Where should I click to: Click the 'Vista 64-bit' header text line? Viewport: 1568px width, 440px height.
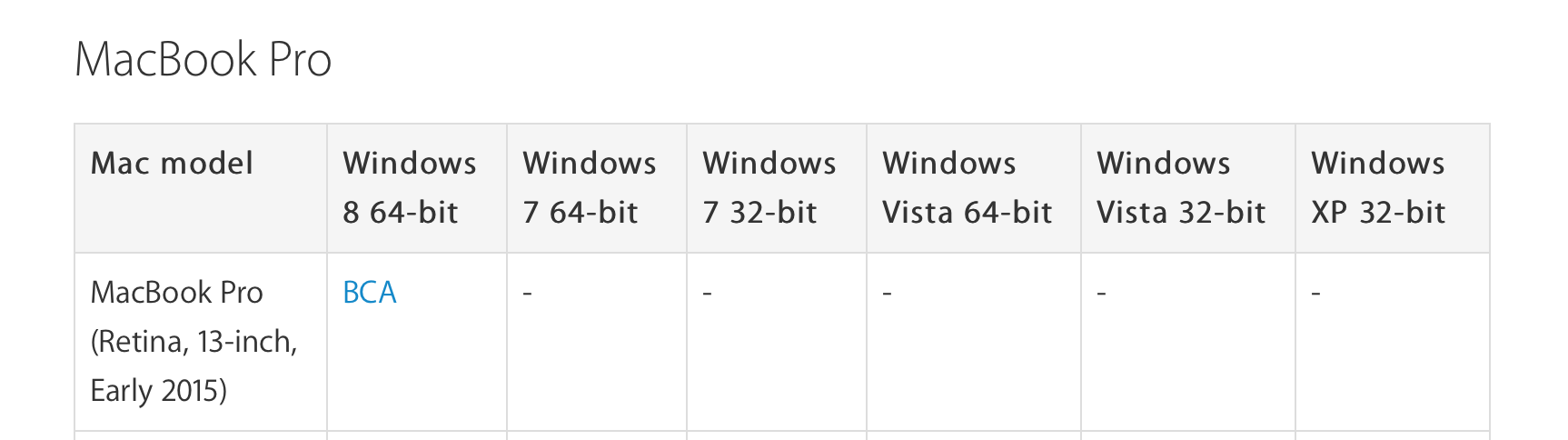(x=968, y=213)
